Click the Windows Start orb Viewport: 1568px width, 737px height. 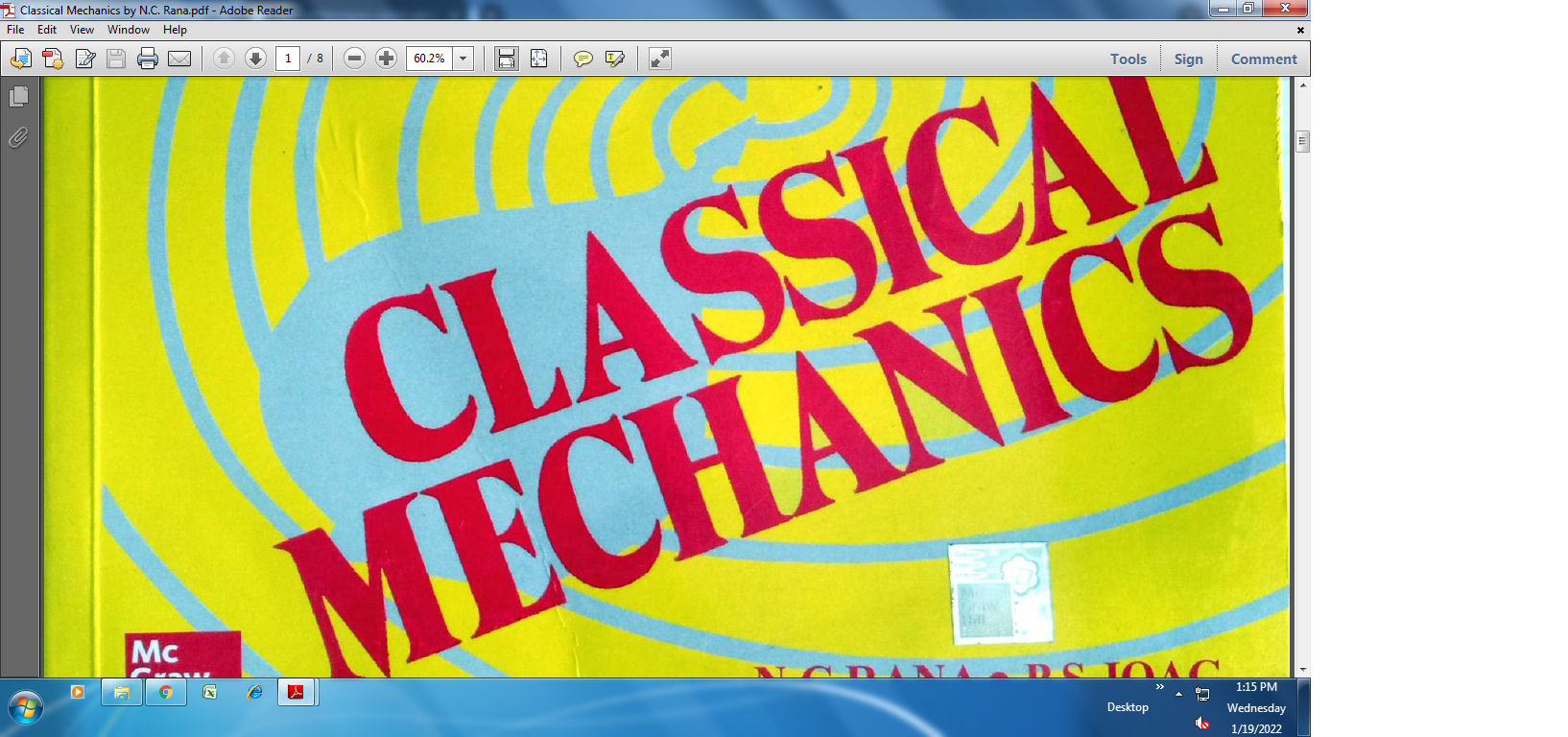[x=26, y=709]
